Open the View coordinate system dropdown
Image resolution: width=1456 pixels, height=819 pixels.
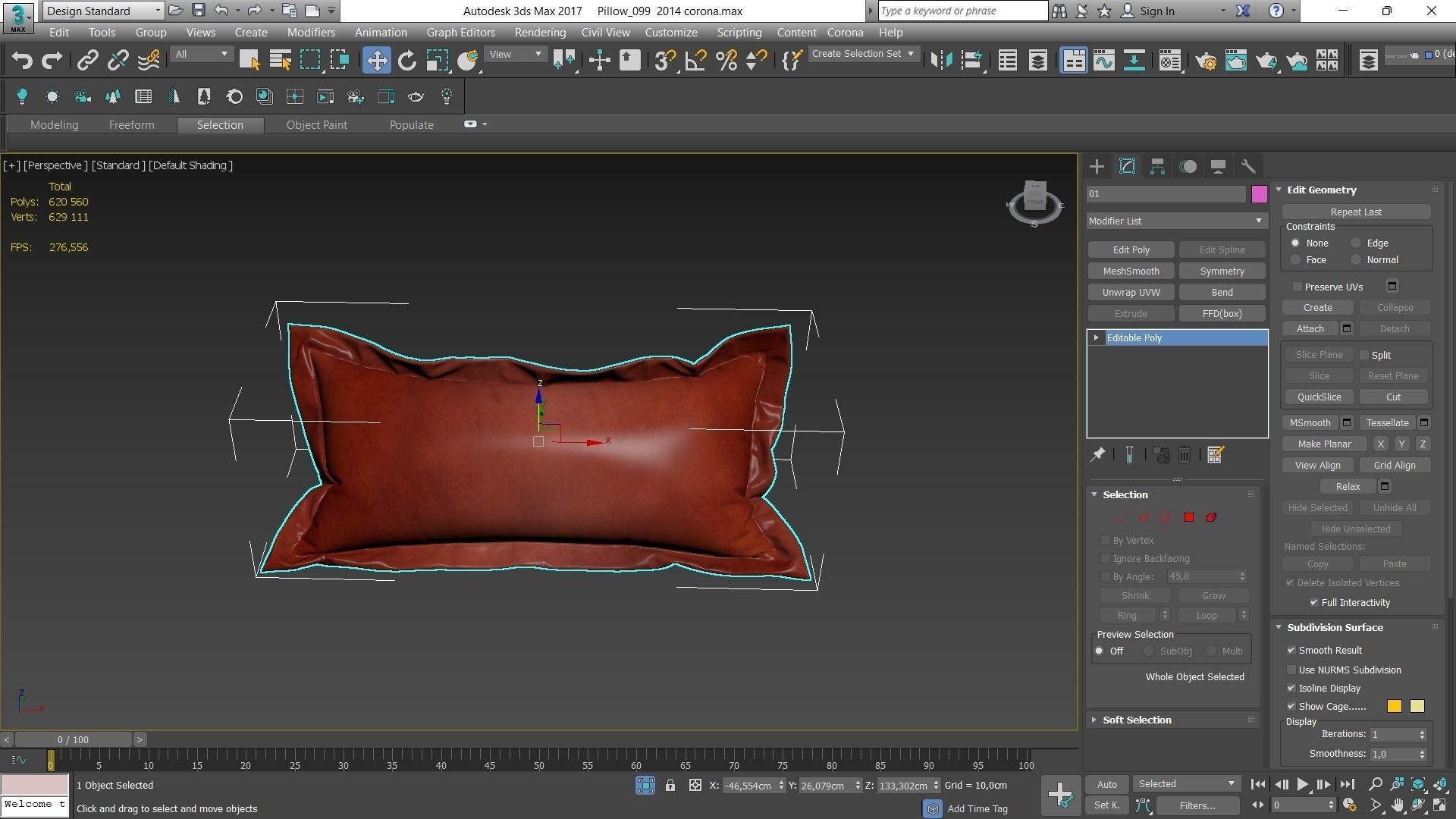515,55
